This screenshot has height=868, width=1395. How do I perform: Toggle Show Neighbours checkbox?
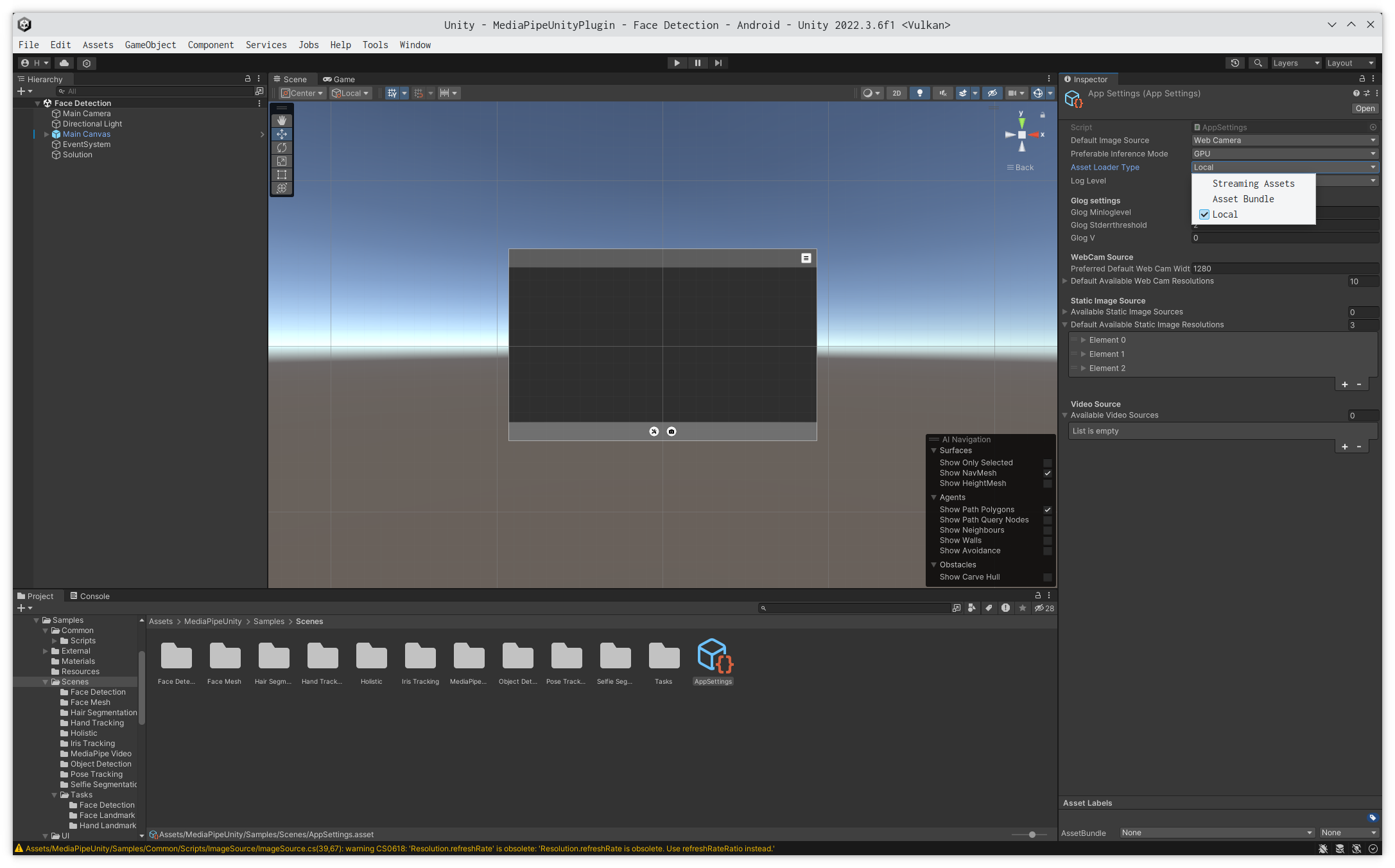(1048, 530)
